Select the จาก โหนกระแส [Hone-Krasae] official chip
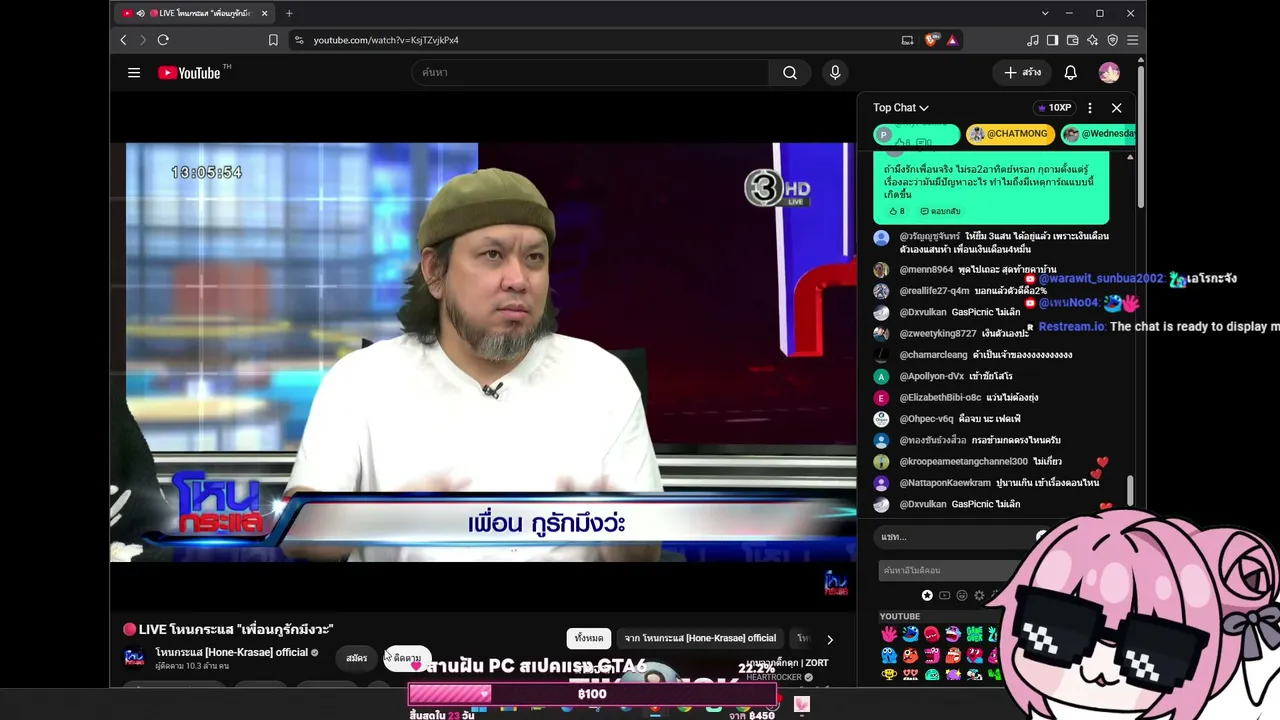Screen dimensions: 1280x720 pyautogui.click(x=700, y=638)
